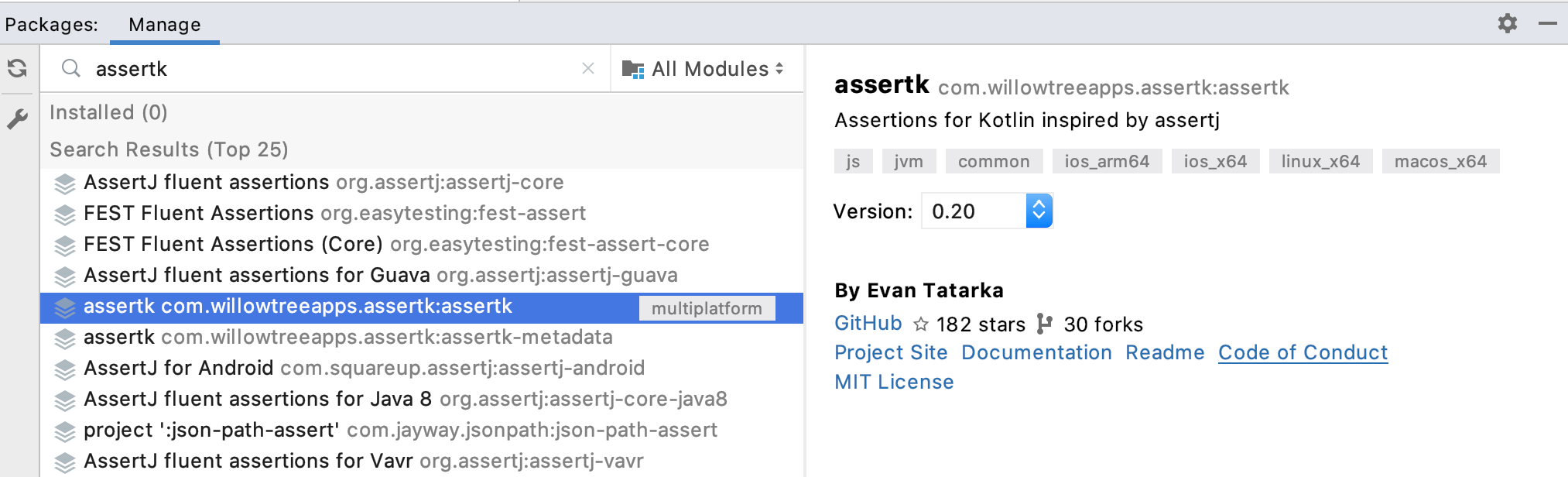Viewport: 1568px width, 477px height.
Task: Click the package icon beside assertj-android
Action: (65, 369)
